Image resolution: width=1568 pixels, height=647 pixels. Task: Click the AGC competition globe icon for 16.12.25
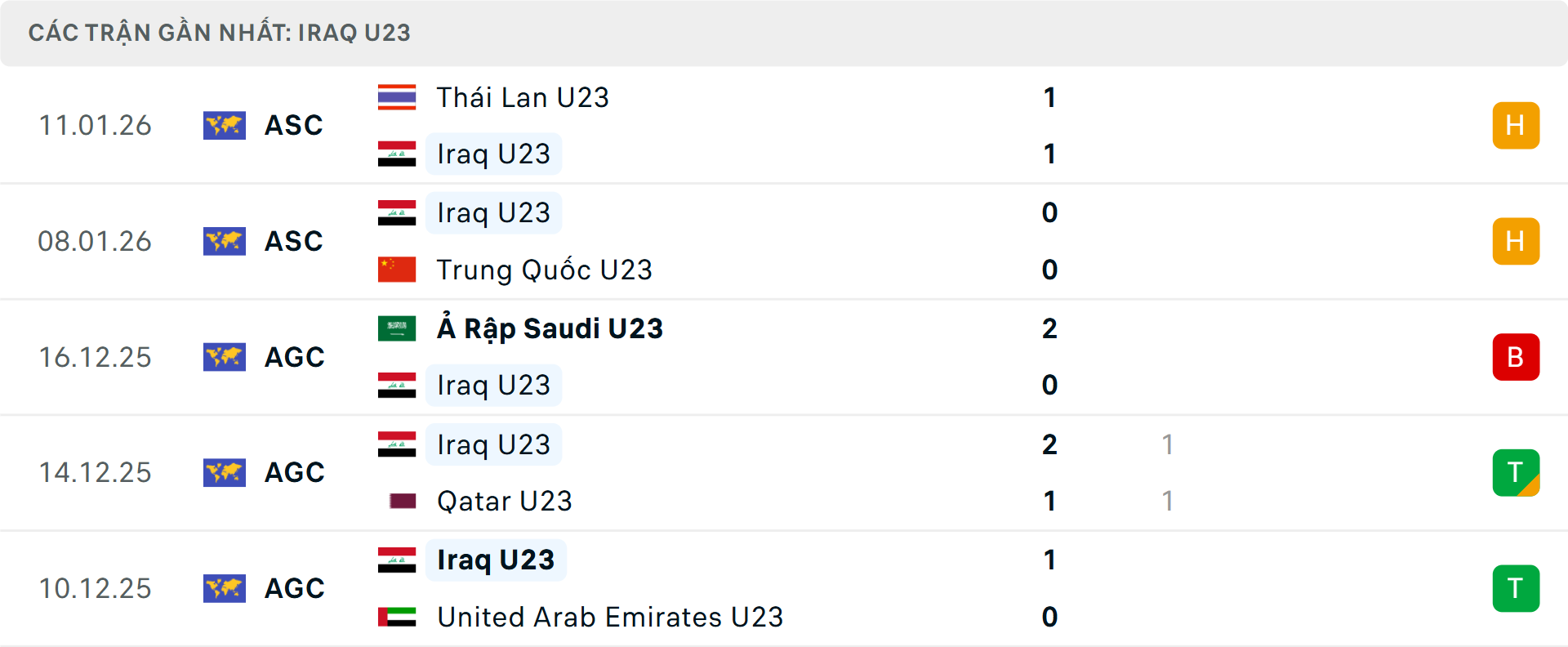[x=225, y=357]
